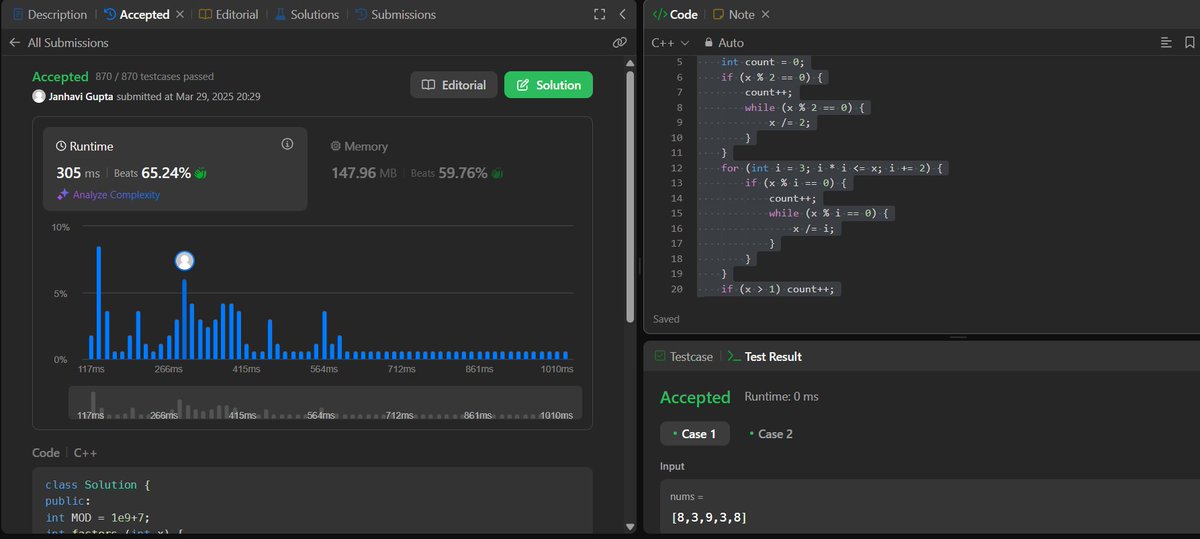Click the user avatar marker on chart
The image size is (1200, 539).
click(184, 261)
